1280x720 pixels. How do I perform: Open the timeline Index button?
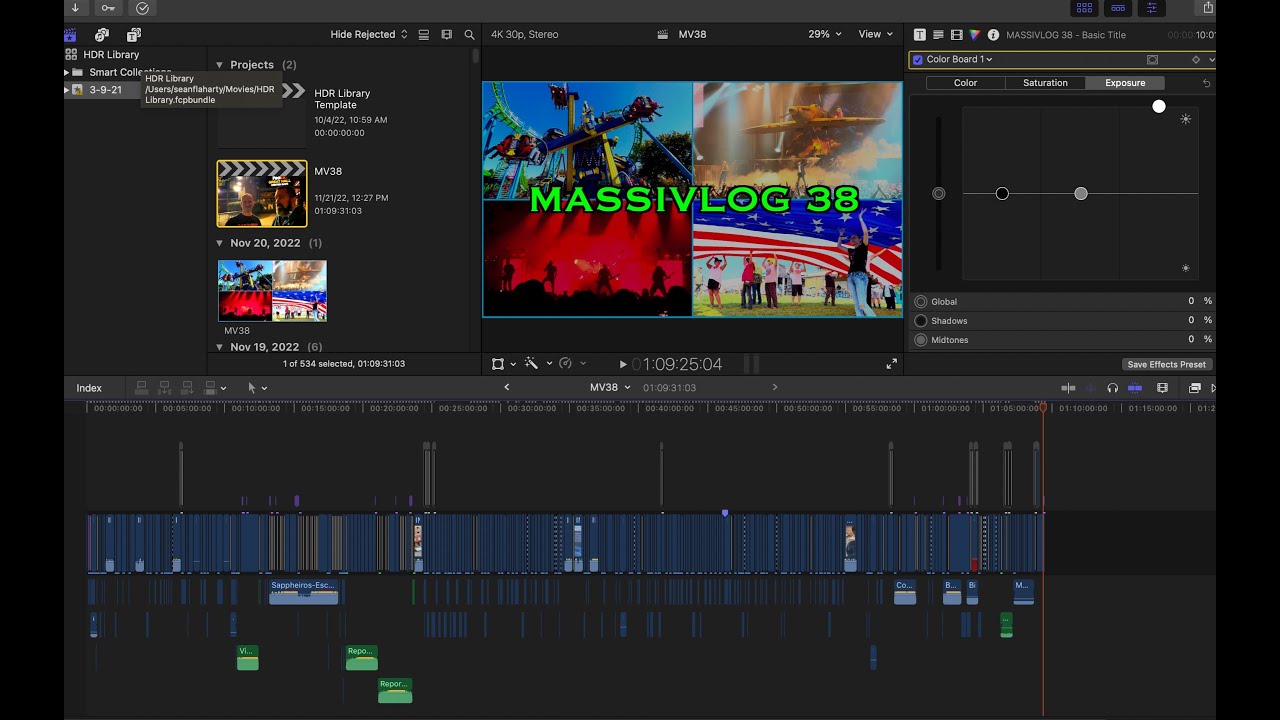point(89,388)
